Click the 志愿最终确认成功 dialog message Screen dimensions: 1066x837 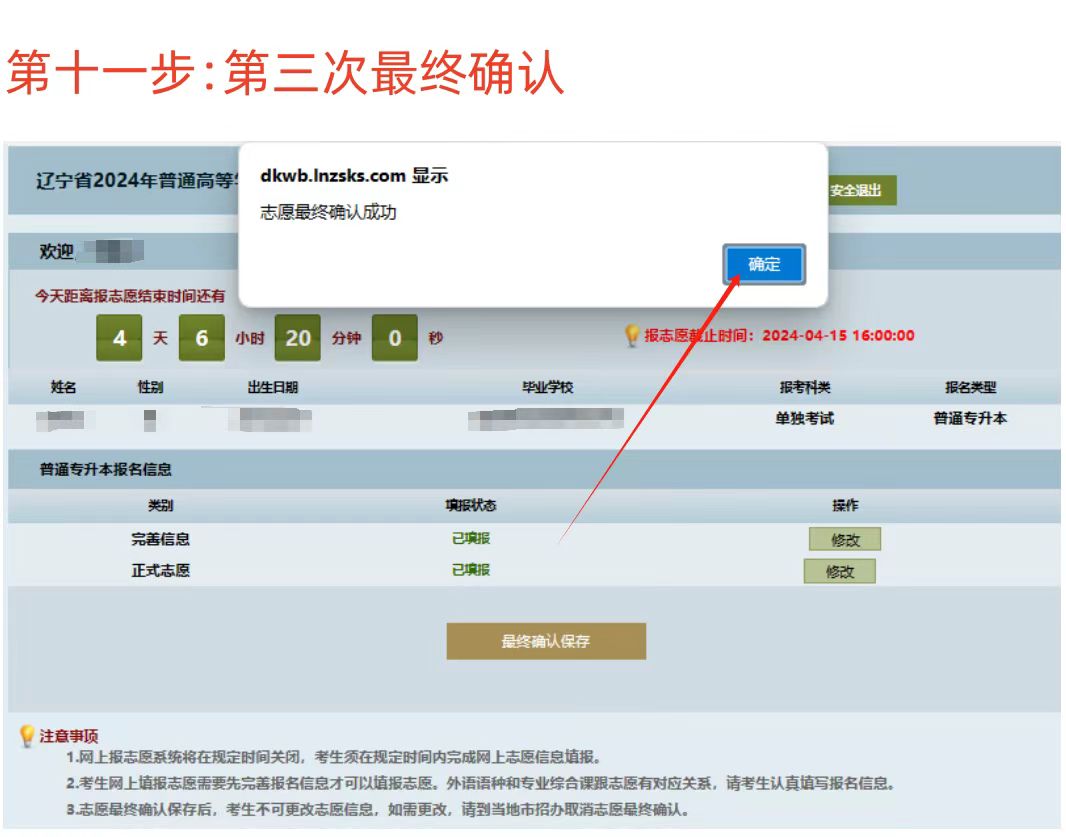(329, 213)
